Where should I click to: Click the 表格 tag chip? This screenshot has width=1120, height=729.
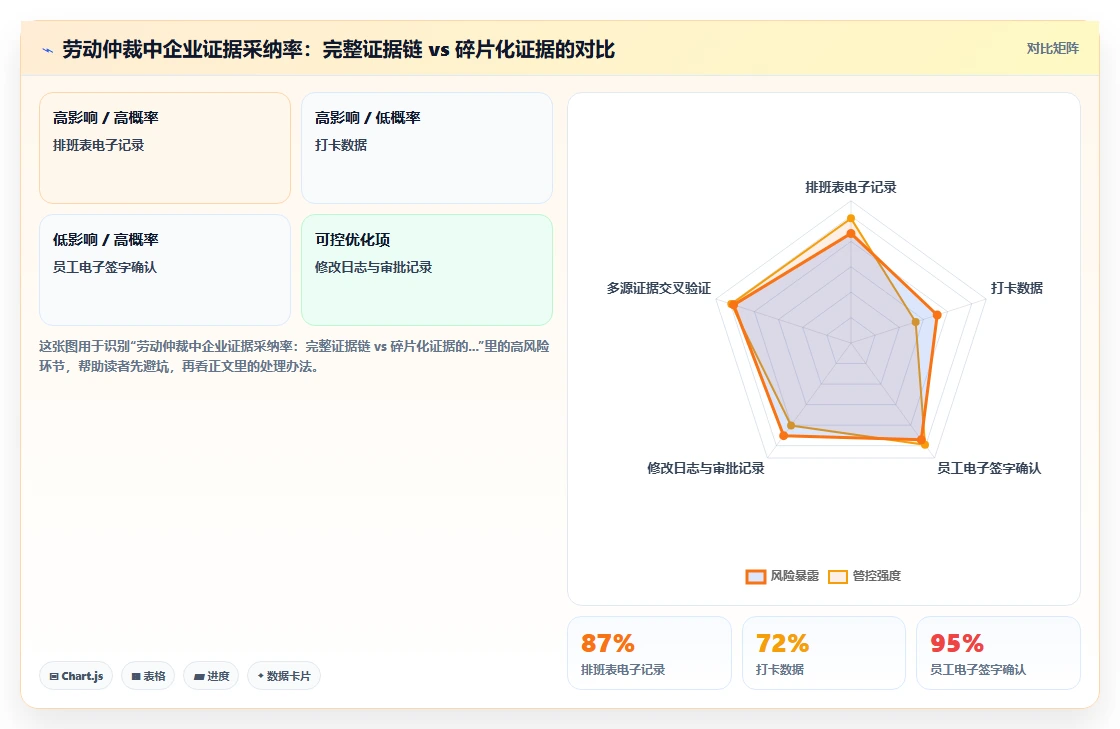(148, 676)
